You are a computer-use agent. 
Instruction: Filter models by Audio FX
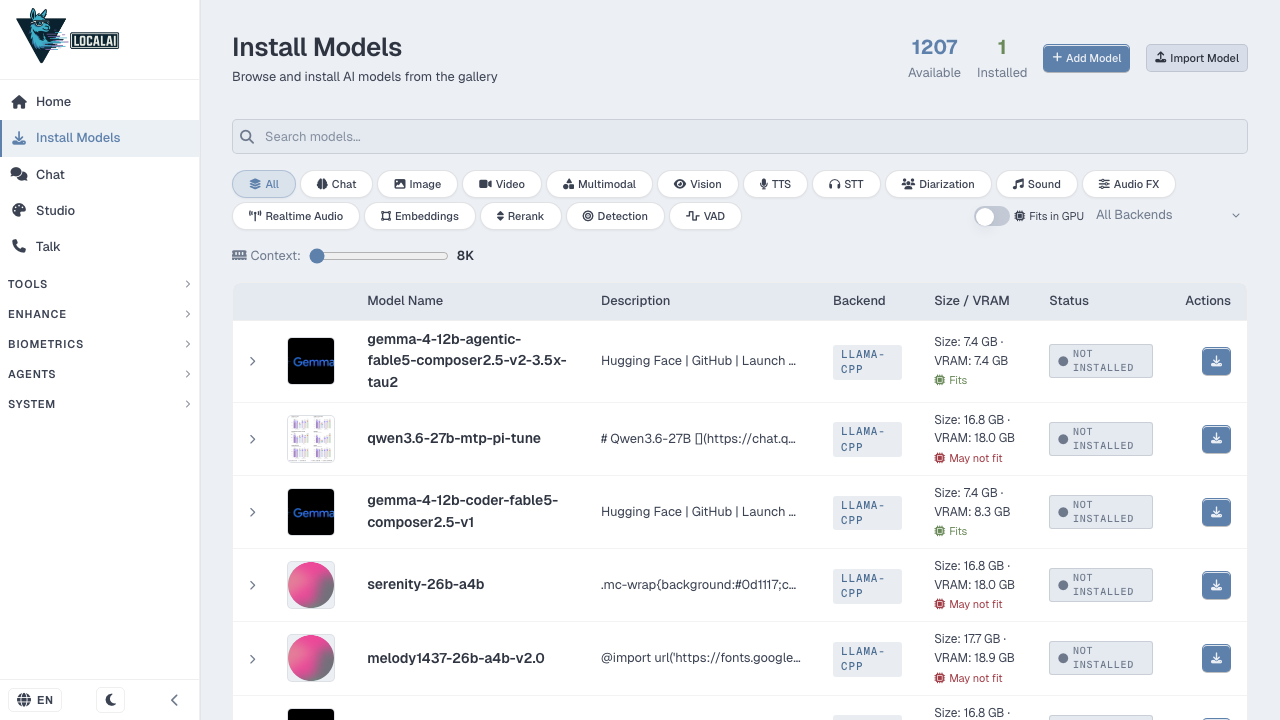pos(1128,184)
